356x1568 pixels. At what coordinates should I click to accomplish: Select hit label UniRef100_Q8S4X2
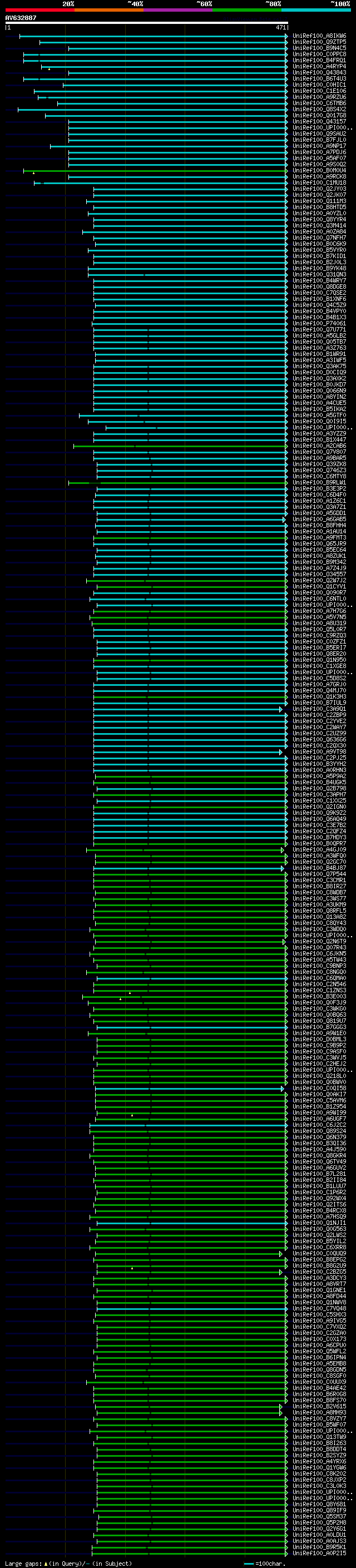pyautogui.click(x=319, y=110)
